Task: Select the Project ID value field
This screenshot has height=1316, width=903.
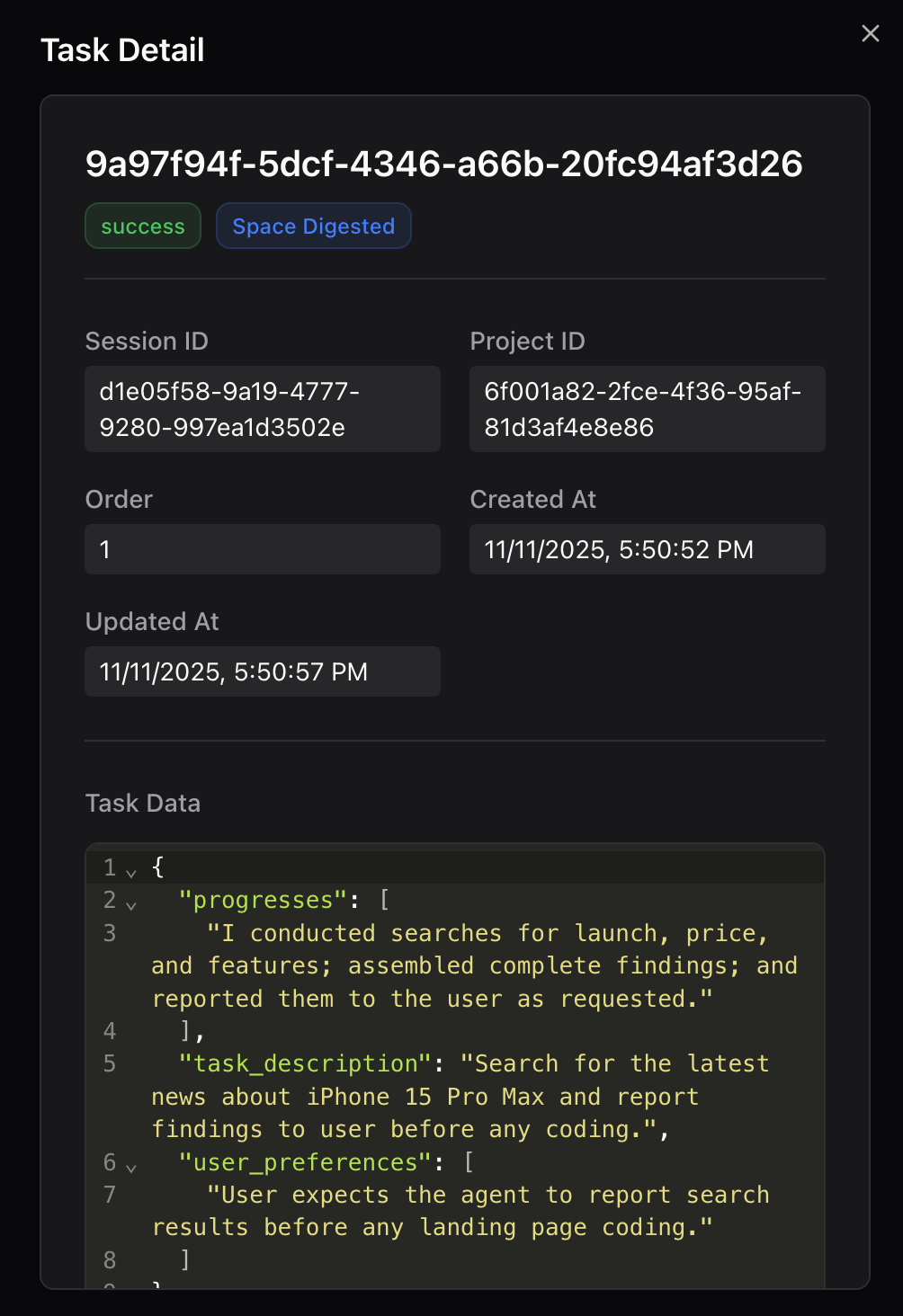Action: click(647, 409)
